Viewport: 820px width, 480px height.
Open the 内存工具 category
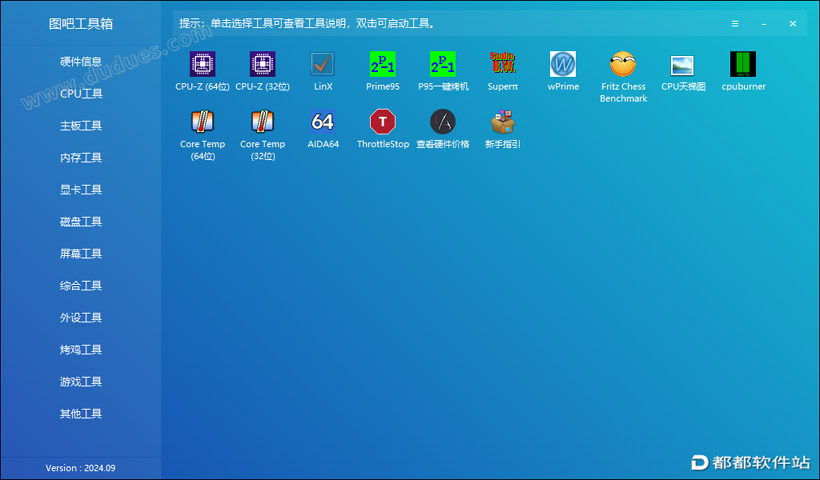click(x=81, y=157)
